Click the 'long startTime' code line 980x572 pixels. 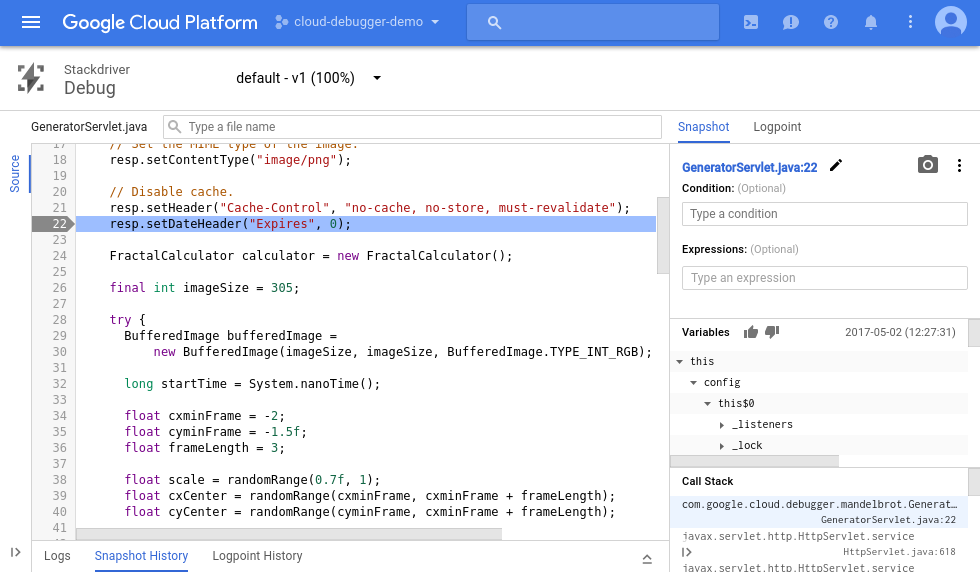click(x=252, y=384)
